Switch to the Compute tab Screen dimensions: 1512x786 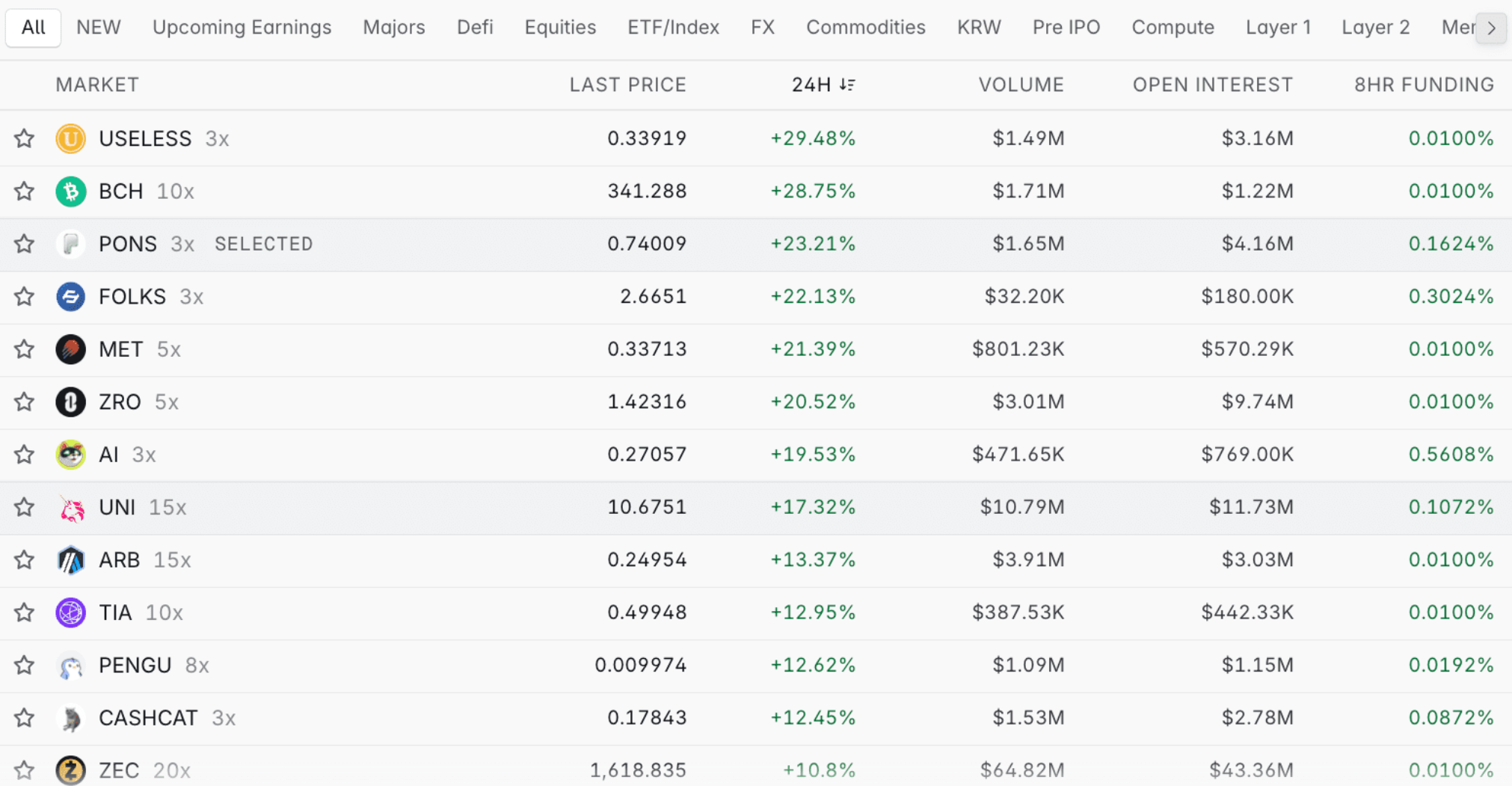pyautogui.click(x=1173, y=28)
